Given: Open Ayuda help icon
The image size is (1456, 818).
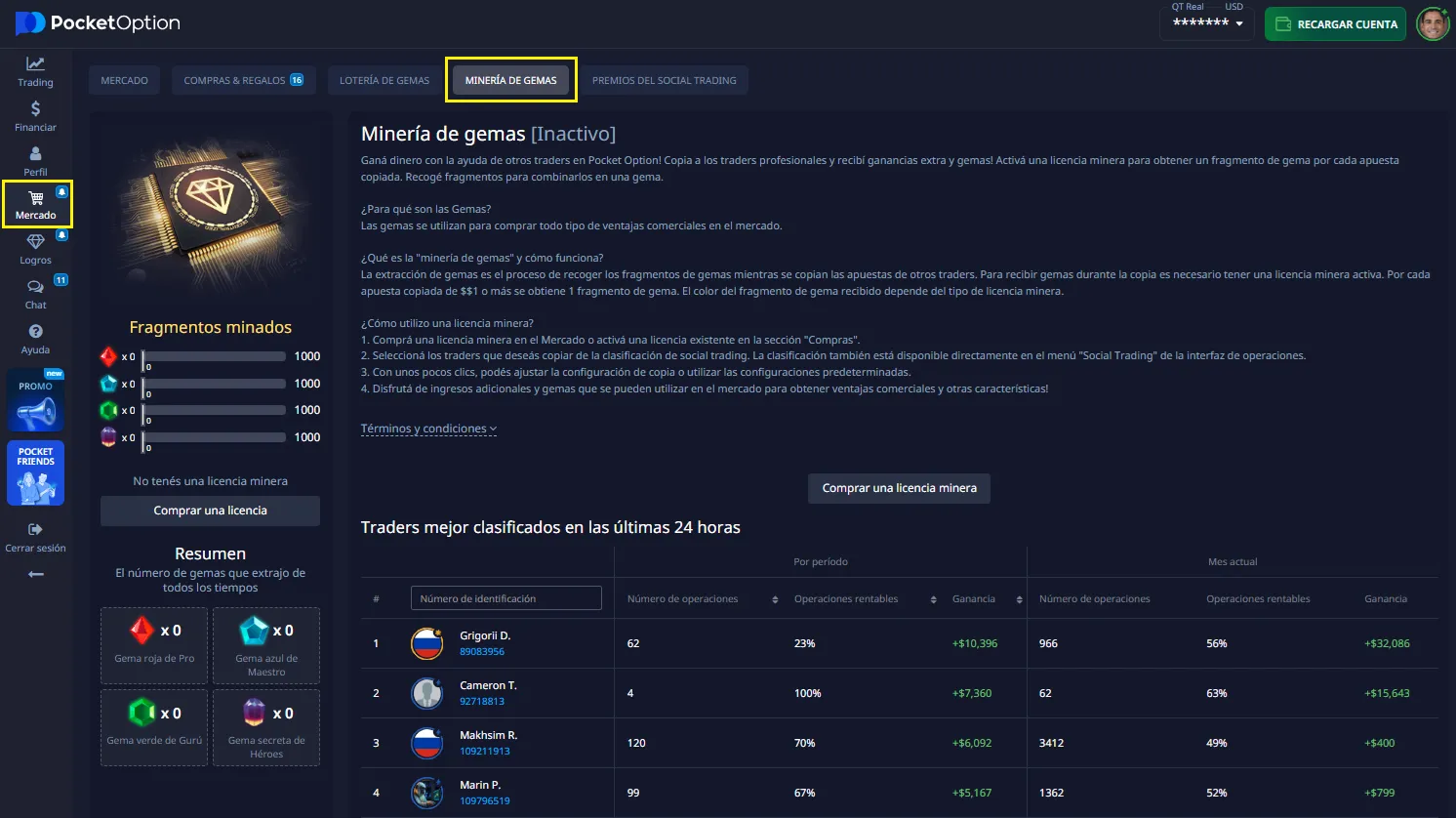Looking at the screenshot, I should click(35, 338).
